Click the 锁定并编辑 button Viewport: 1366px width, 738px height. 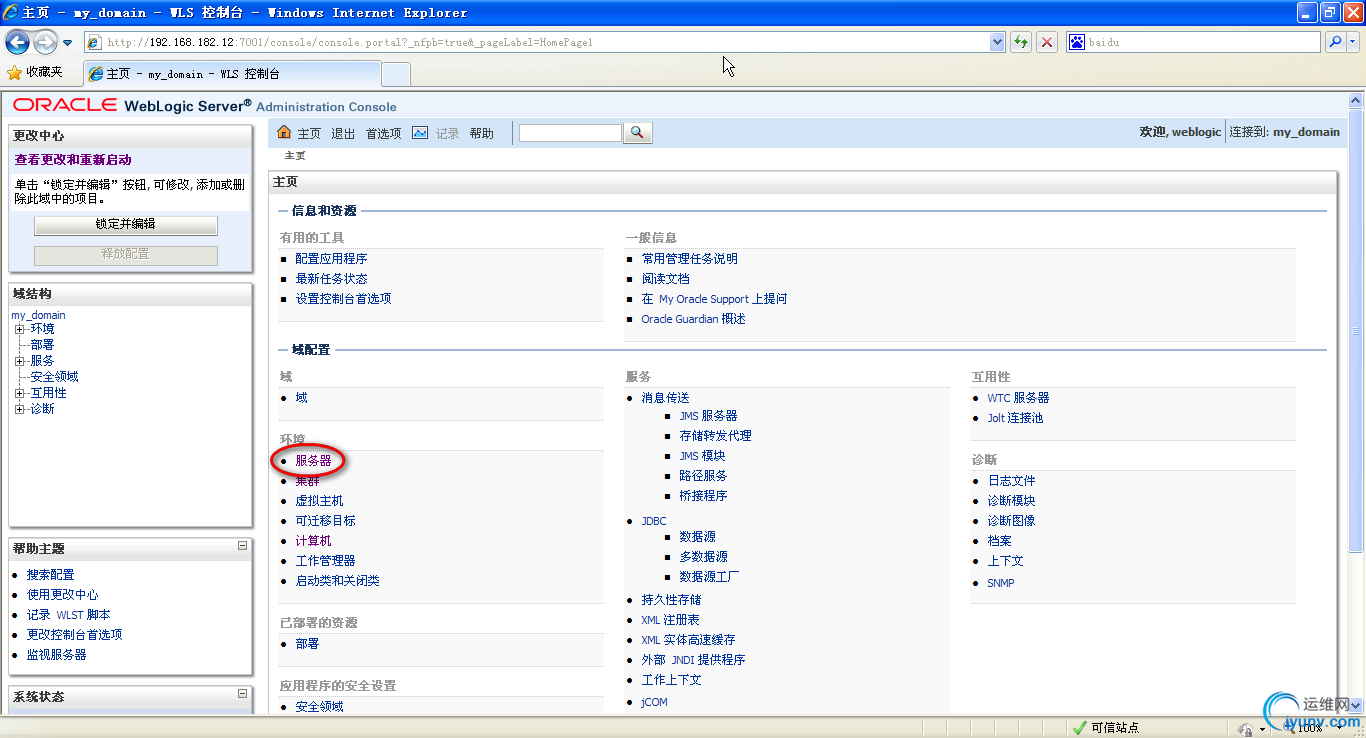(126, 225)
